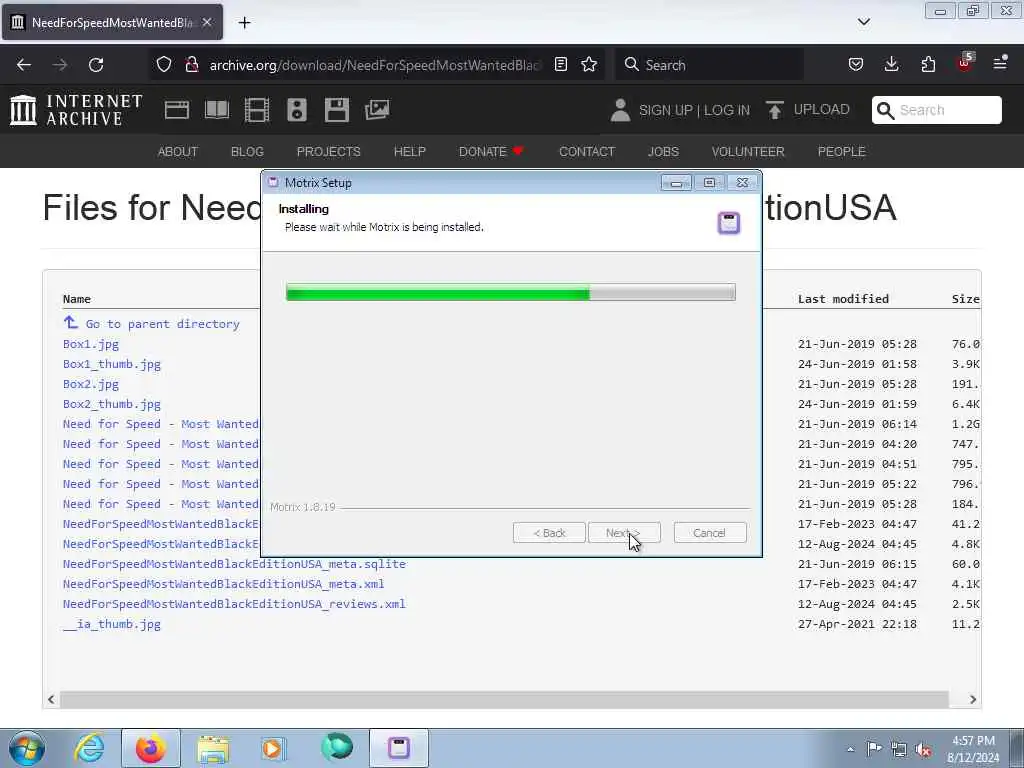Open the __ia_thumb.jpg file link
Image resolution: width=1024 pixels, height=768 pixels.
tap(112, 624)
